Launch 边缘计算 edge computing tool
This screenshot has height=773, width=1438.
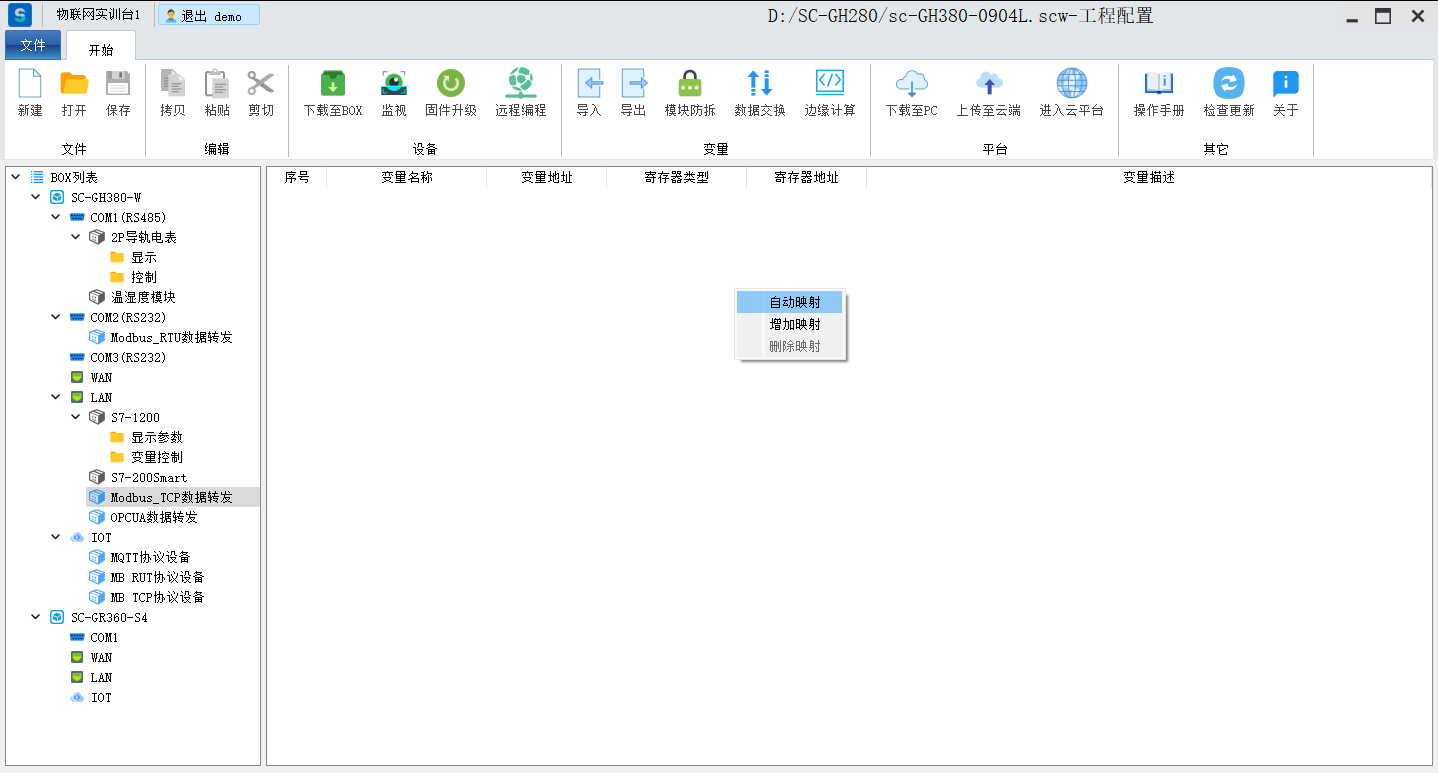(x=829, y=84)
